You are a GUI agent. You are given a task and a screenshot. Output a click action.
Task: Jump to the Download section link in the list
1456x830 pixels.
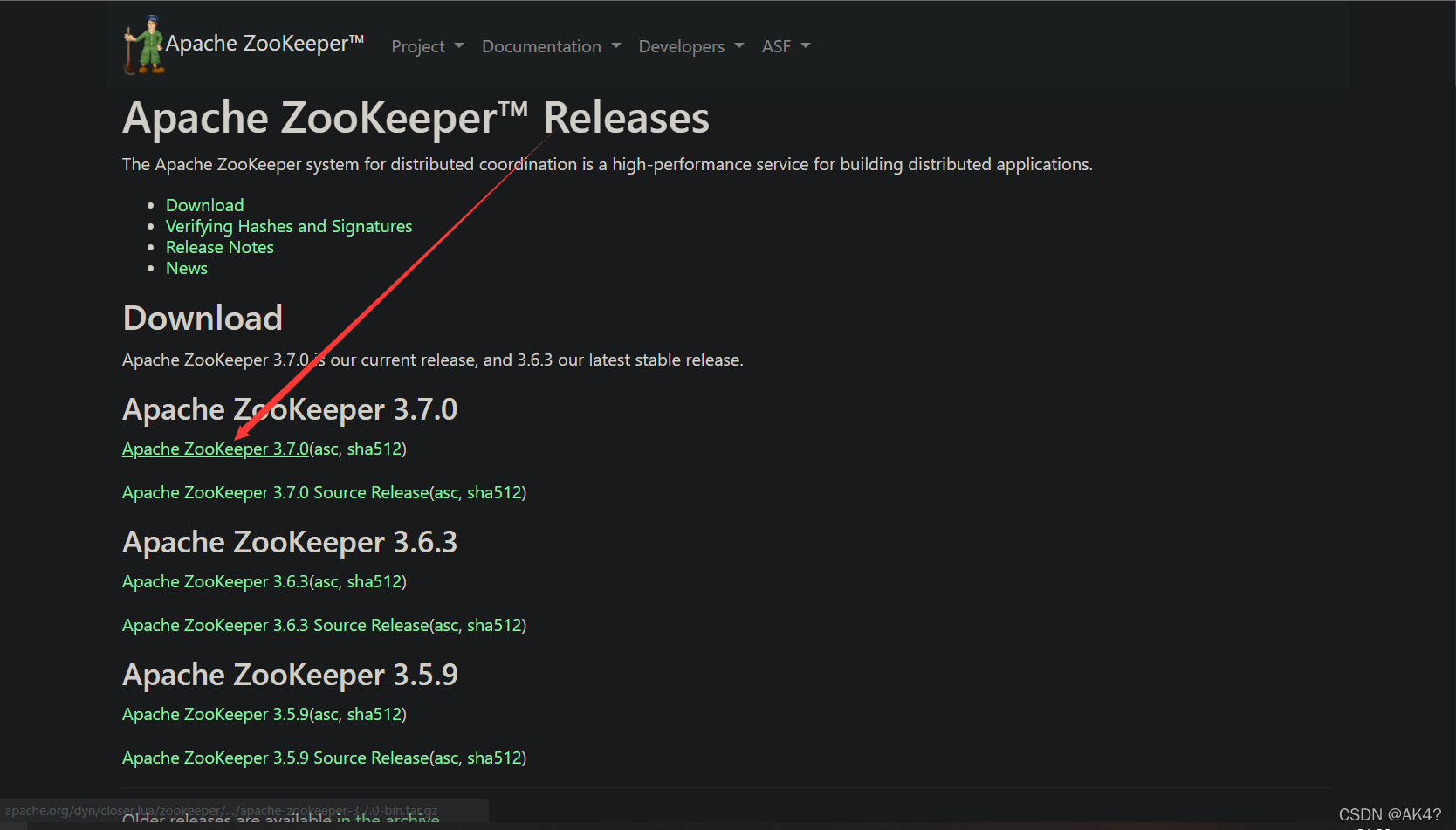pos(205,205)
